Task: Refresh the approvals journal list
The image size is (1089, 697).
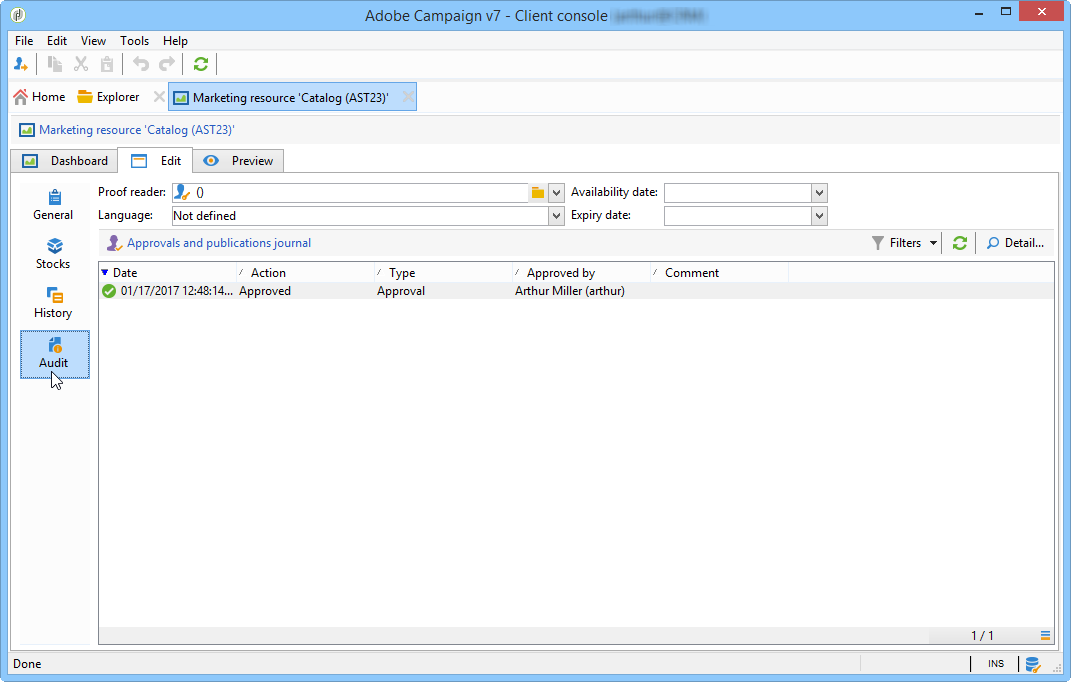Action: click(x=960, y=244)
